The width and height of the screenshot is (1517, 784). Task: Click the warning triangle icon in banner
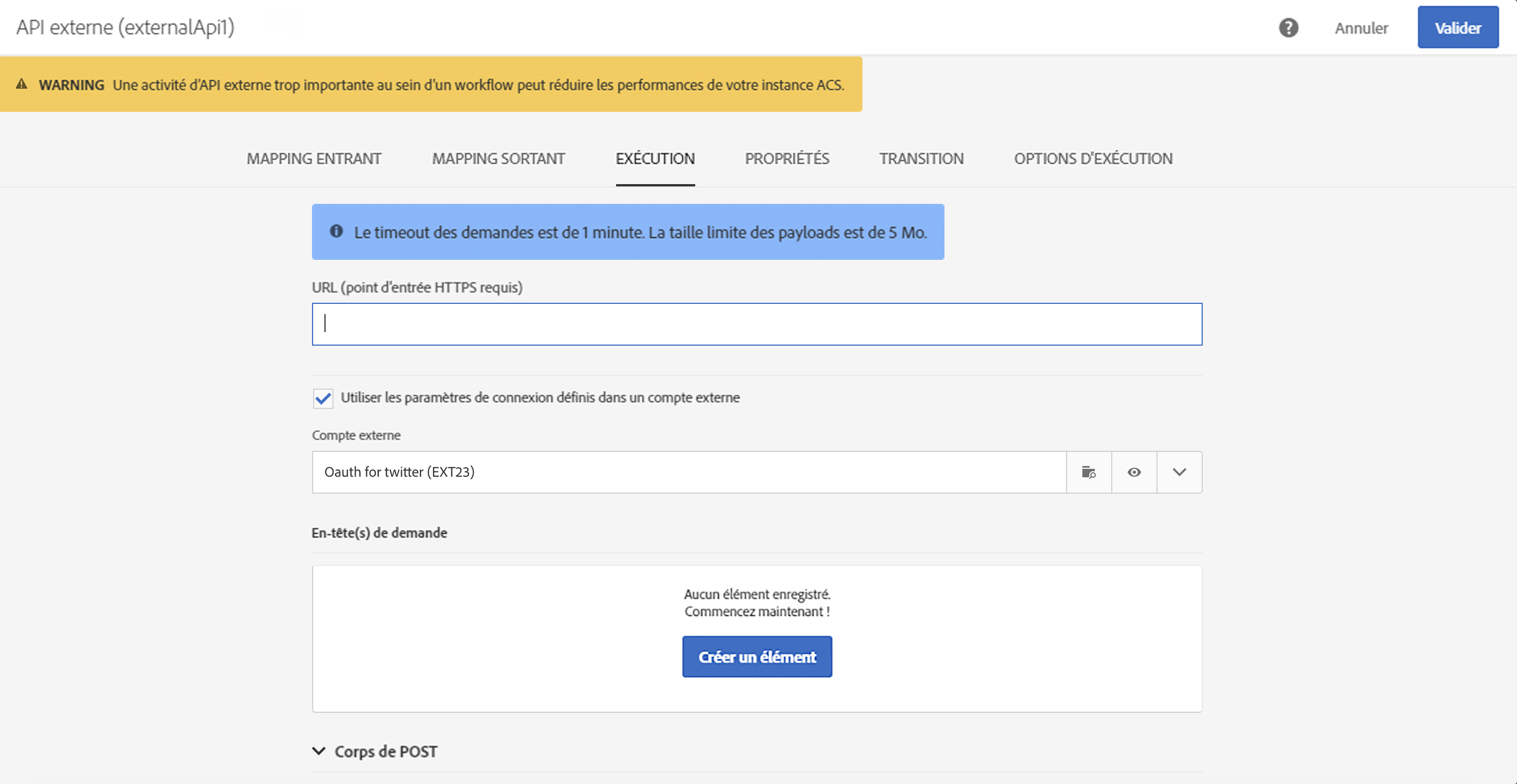(22, 84)
